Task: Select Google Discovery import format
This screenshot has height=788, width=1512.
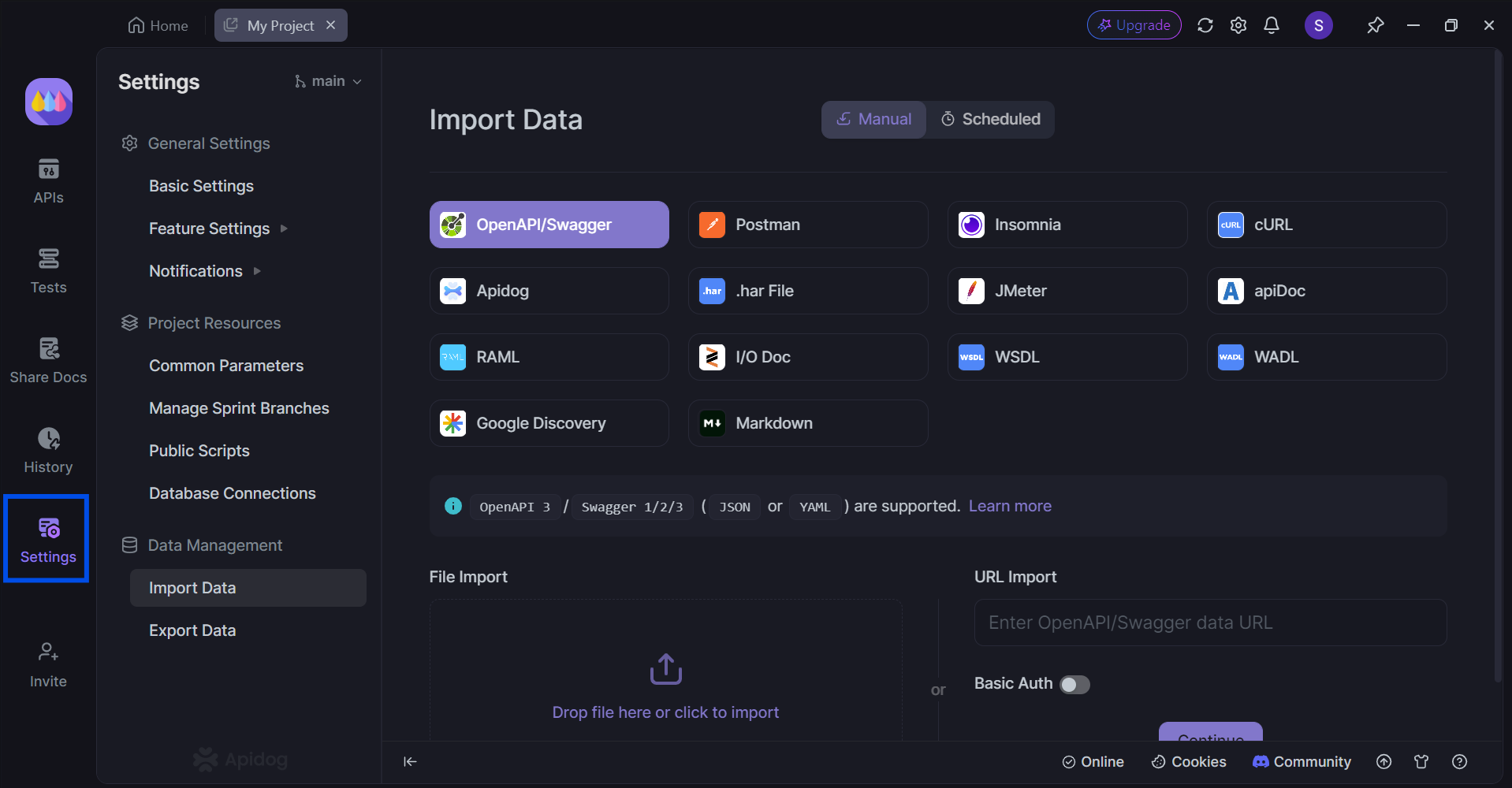Action: (549, 423)
